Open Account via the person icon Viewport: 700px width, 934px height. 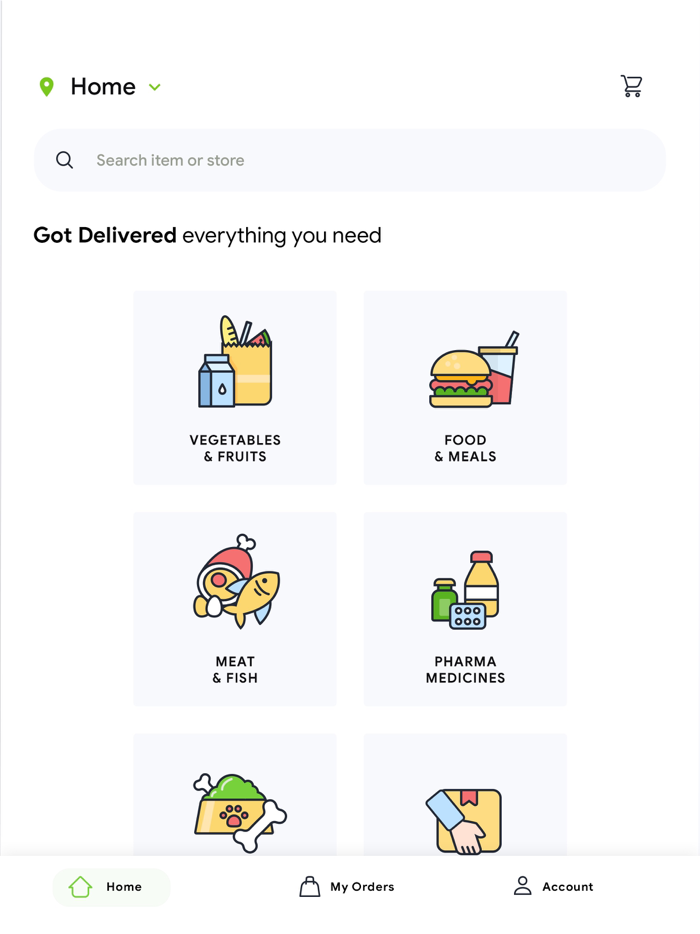[522, 886]
